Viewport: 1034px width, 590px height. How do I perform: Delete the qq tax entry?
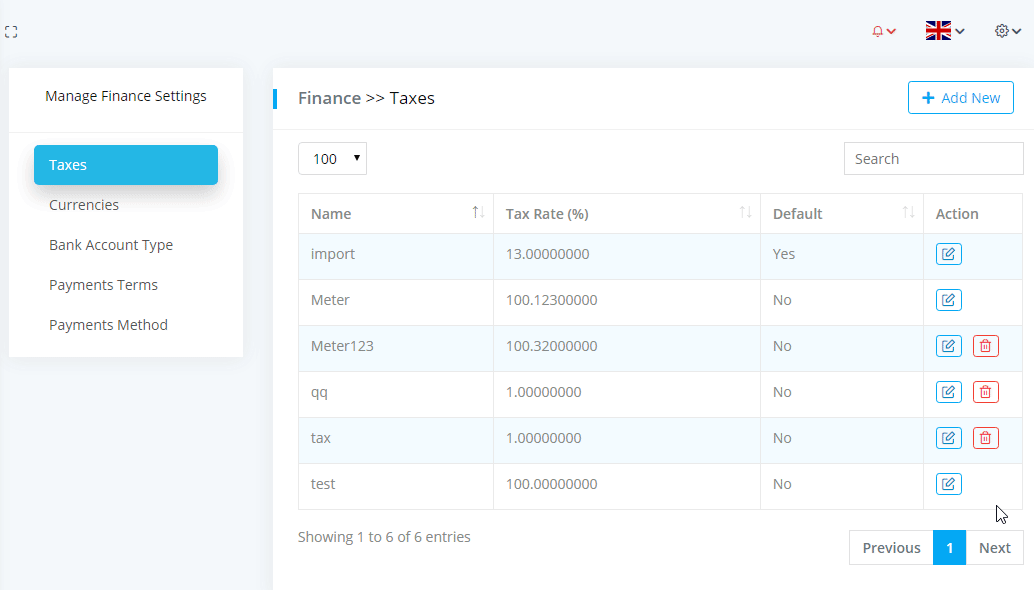point(985,392)
